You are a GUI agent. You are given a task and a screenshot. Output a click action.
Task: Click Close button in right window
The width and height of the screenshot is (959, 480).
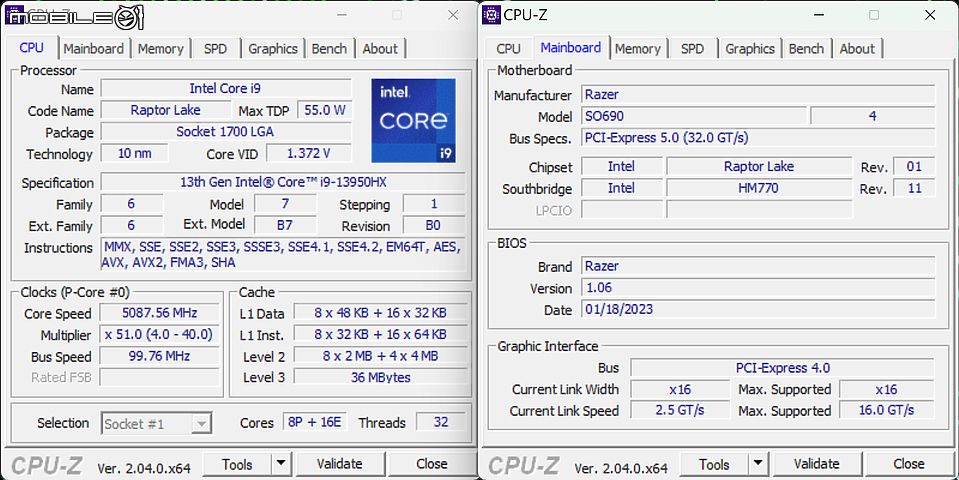pos(909,464)
